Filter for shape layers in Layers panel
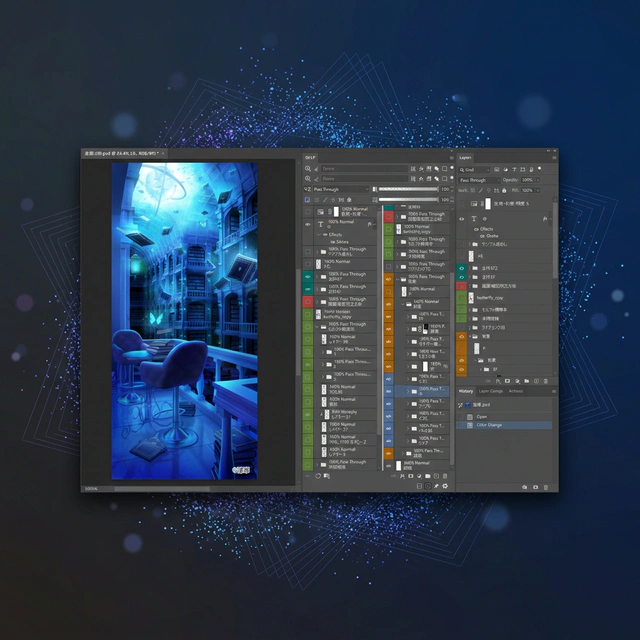 (522, 169)
